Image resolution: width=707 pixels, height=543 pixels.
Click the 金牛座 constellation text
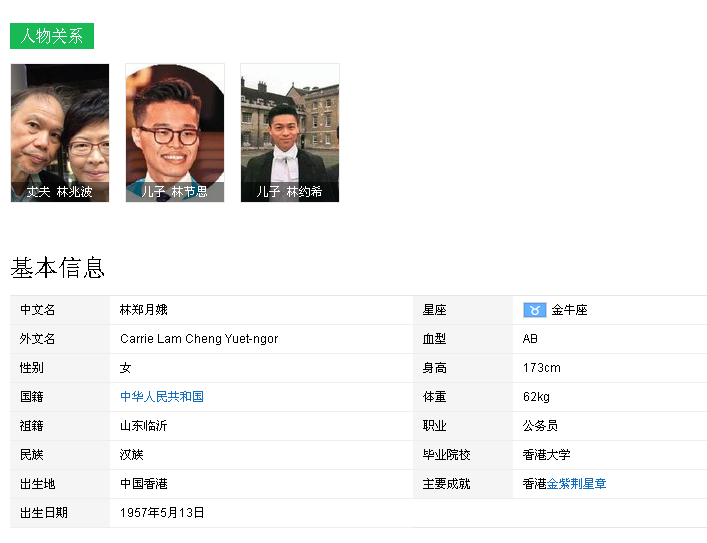[569, 310]
